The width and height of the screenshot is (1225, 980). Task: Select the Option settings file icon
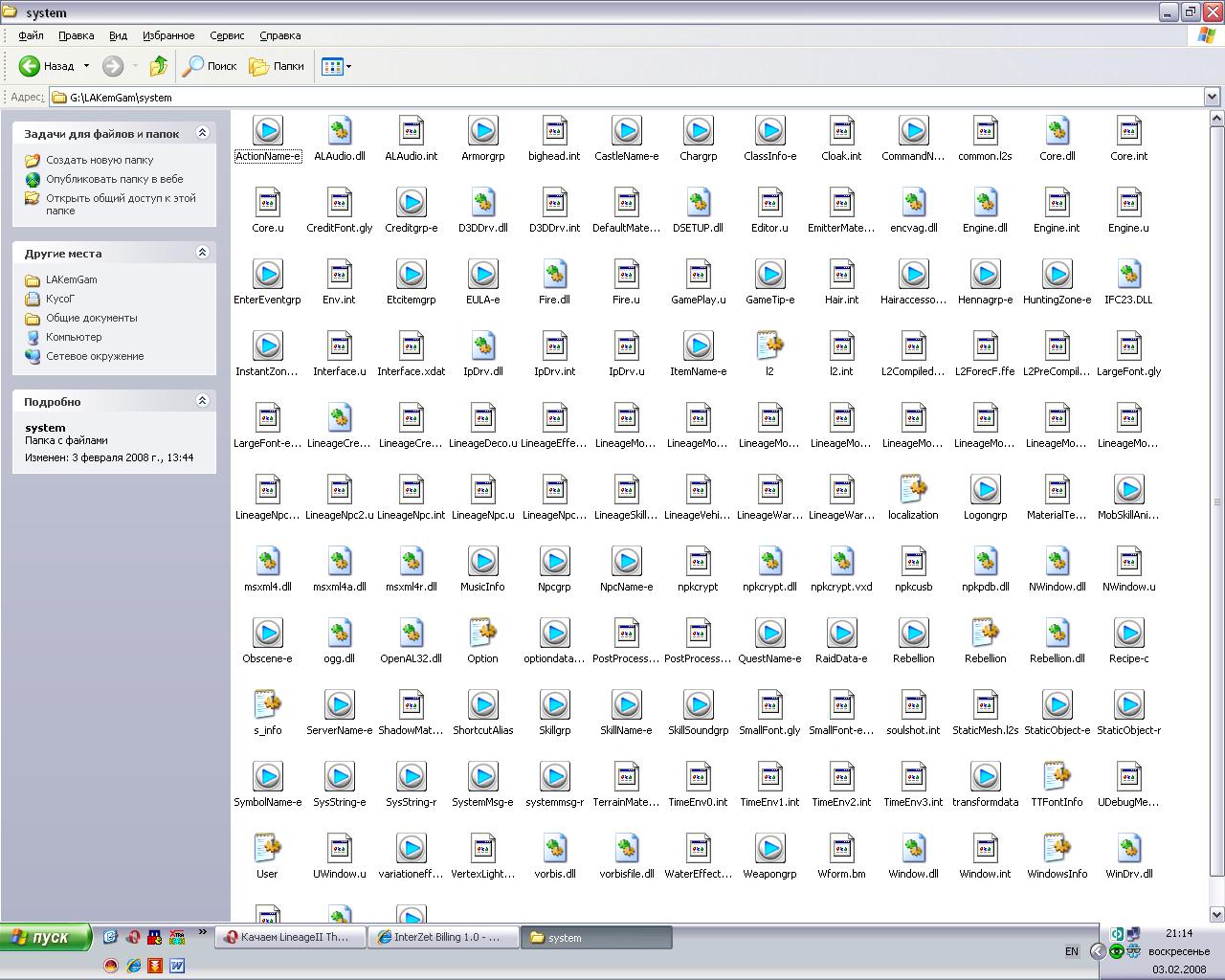tap(483, 633)
